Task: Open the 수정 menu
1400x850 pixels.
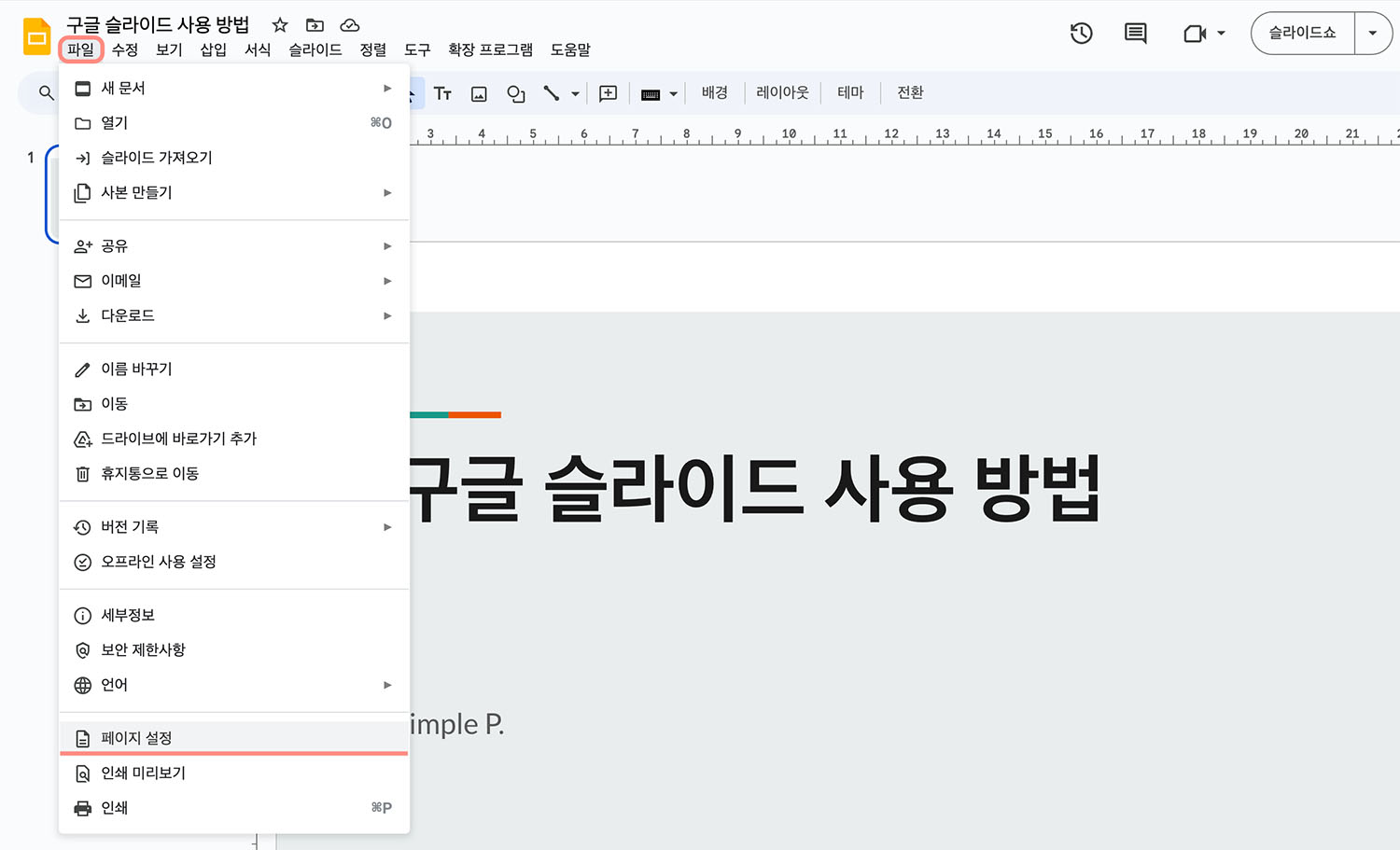Action: [125, 49]
